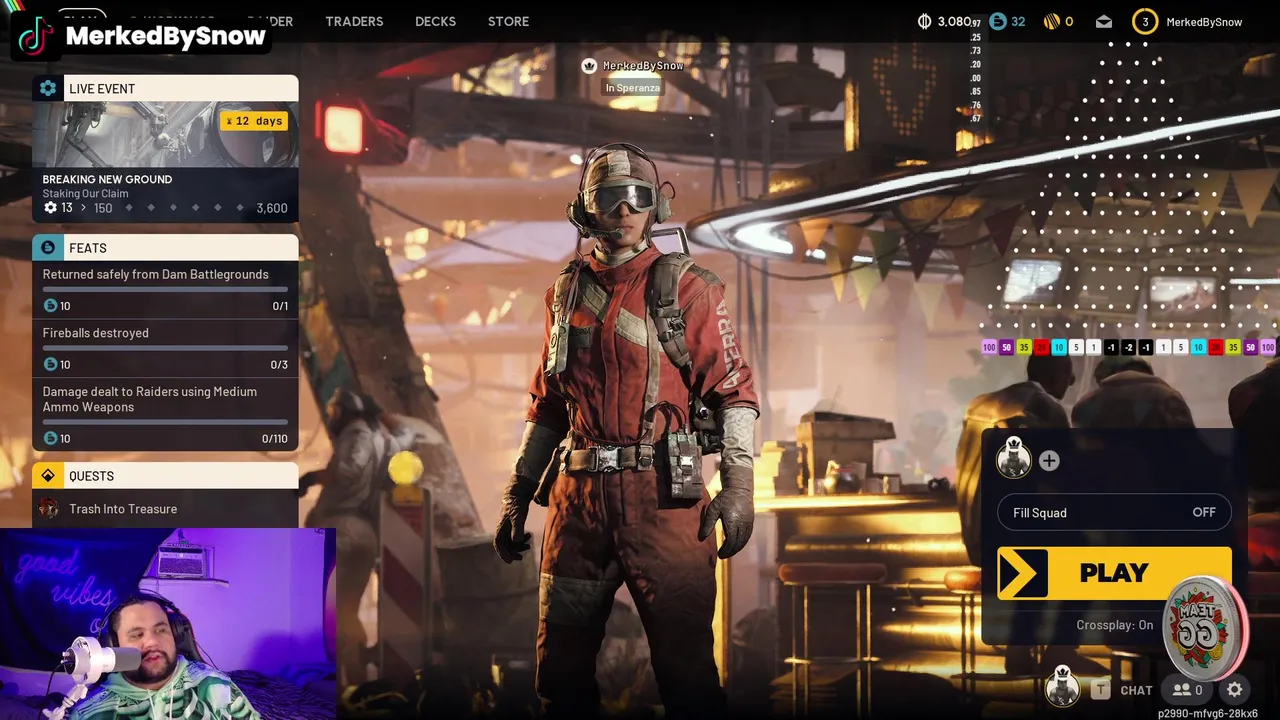Viewport: 1280px width, 720px height.
Task: Toggle the Fill Squad OFF switch
Action: pos(1114,513)
